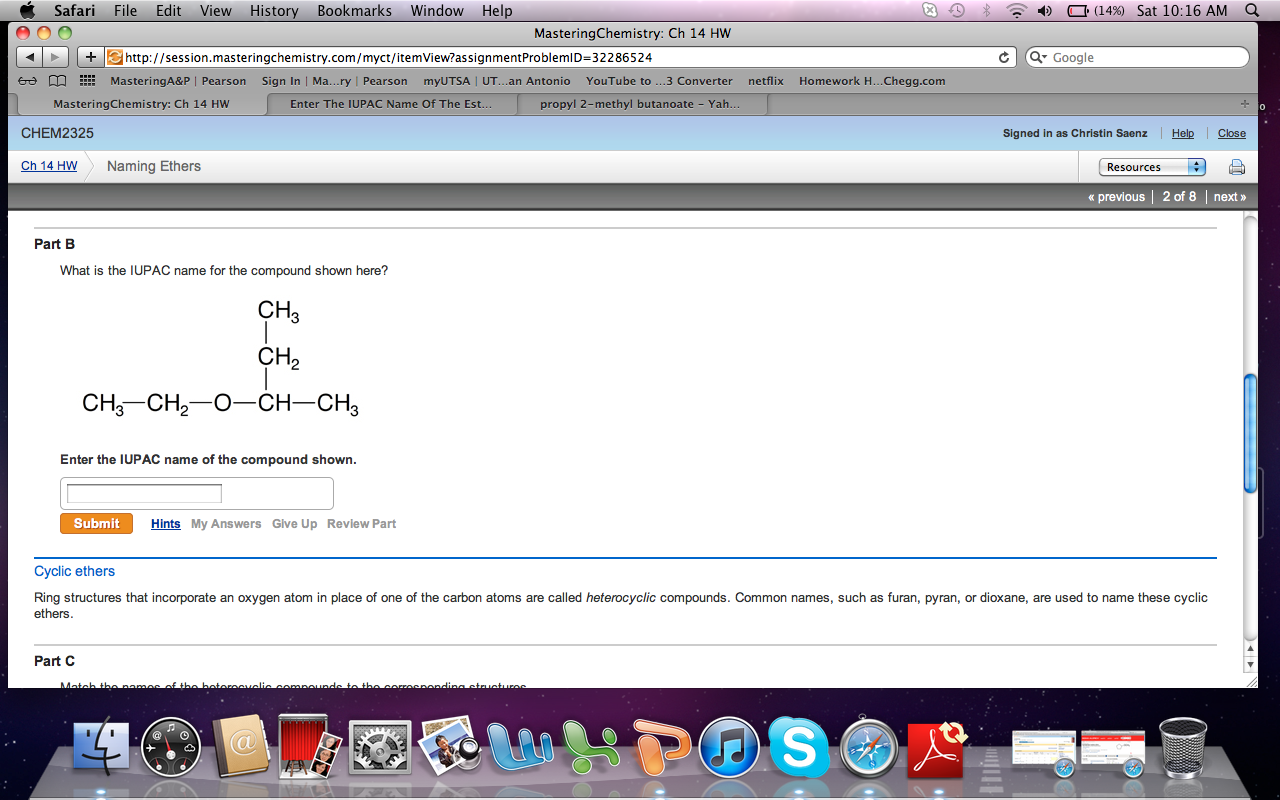Image resolution: width=1280 pixels, height=800 pixels.
Task: Click the Close link in the header
Action: 1232,133
